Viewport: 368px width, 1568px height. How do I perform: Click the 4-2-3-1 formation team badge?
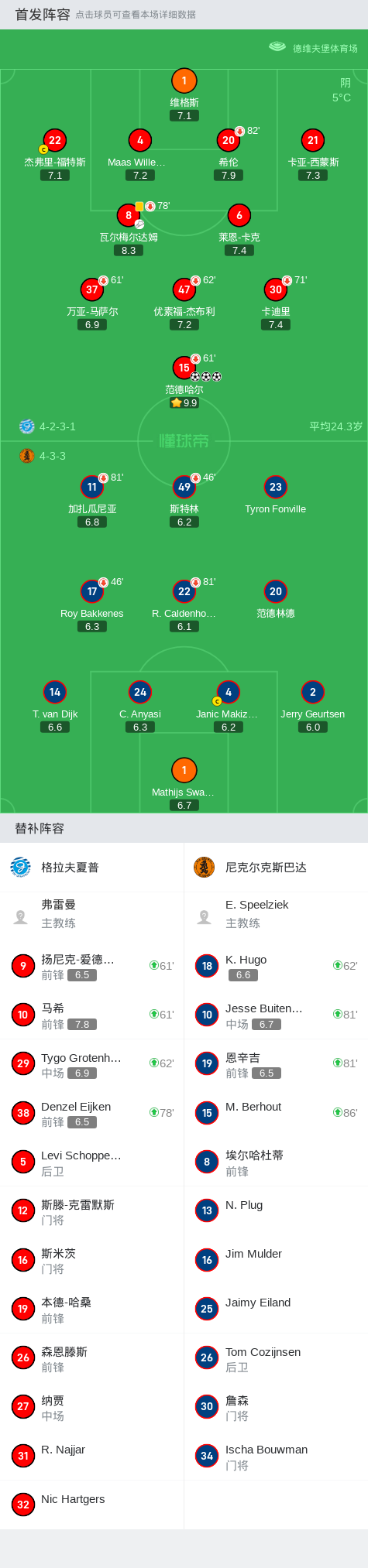[x=26, y=426]
